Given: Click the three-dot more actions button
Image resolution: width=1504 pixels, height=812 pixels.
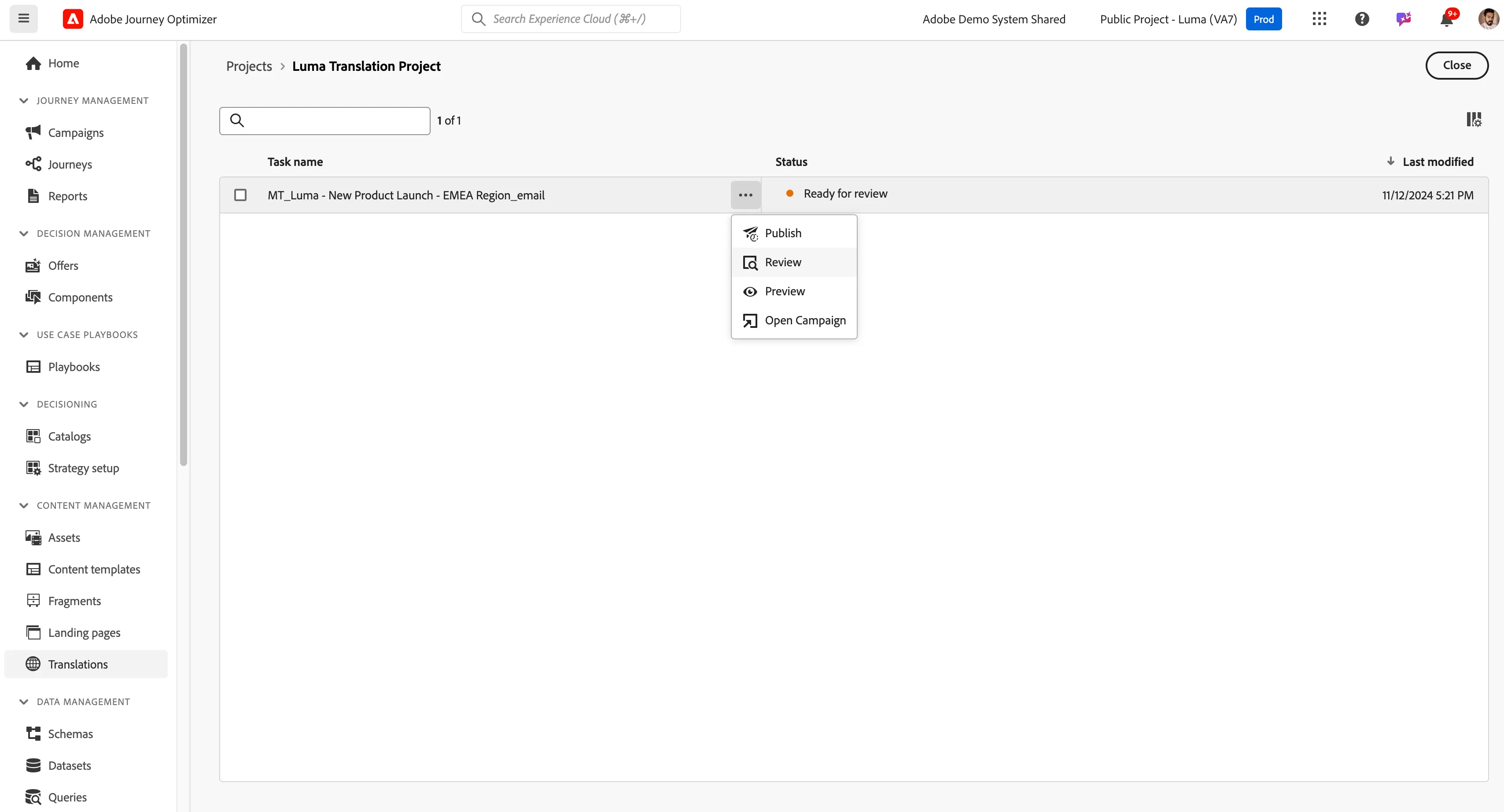Looking at the screenshot, I should [x=745, y=195].
